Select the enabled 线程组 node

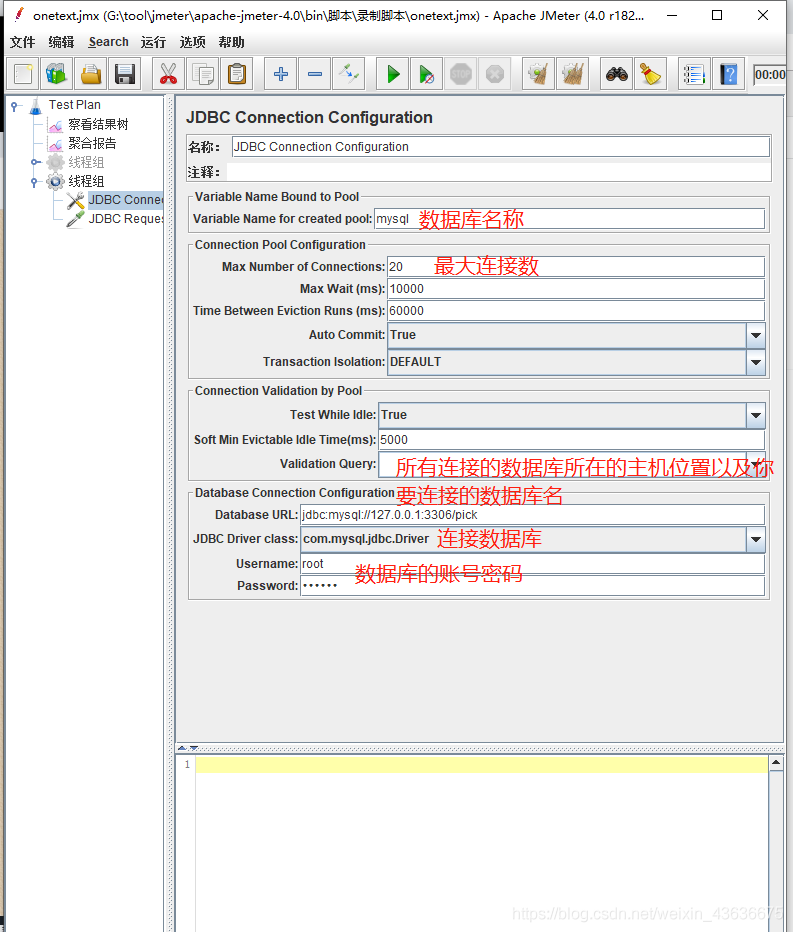pos(86,181)
